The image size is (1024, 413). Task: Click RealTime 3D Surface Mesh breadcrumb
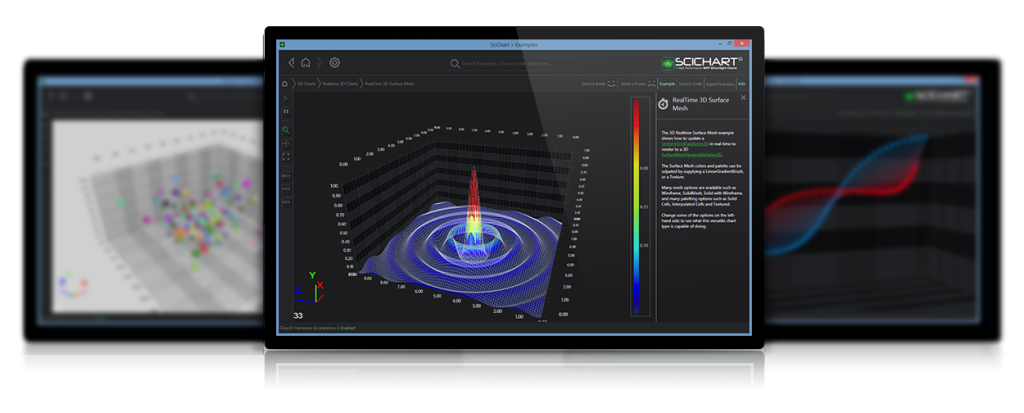[x=389, y=84]
